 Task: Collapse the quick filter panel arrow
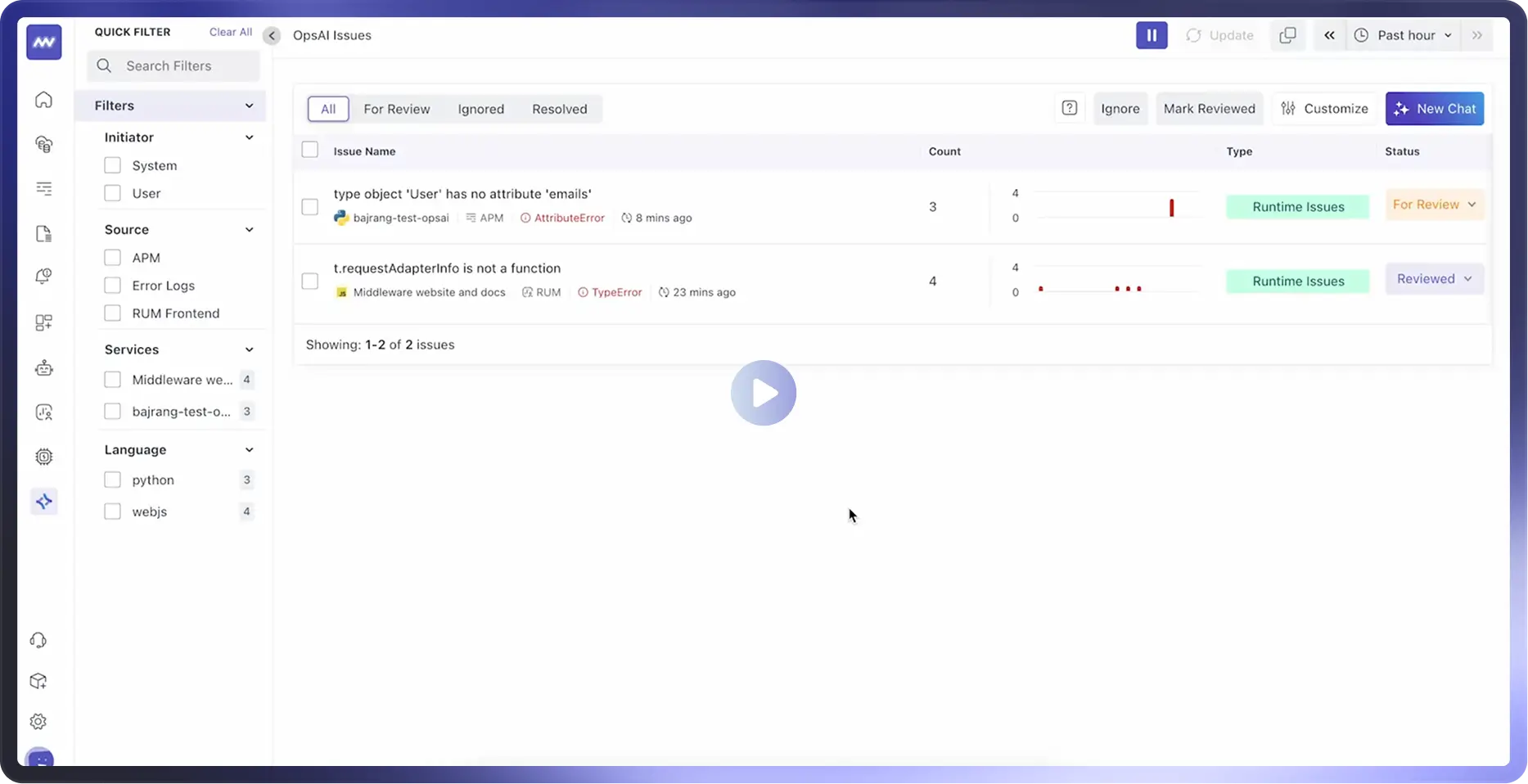pos(272,36)
